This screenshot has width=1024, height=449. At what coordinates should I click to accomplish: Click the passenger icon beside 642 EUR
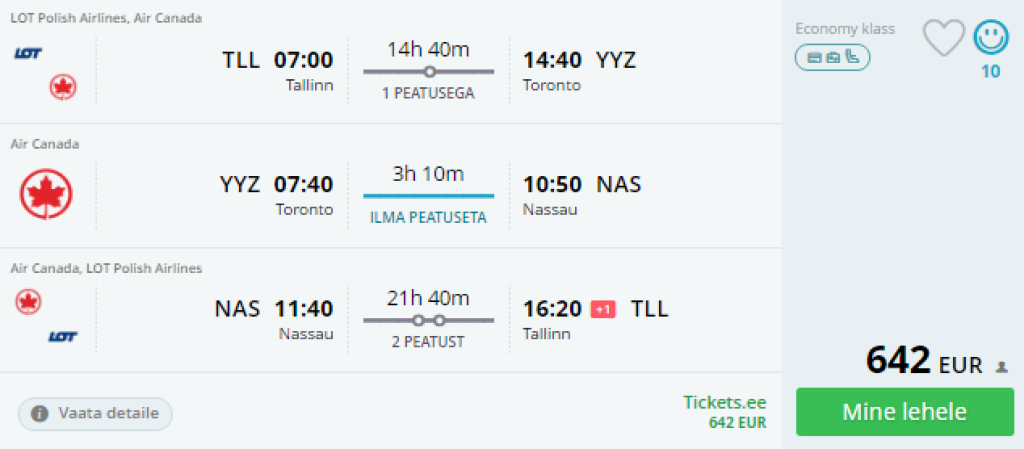point(1003,367)
